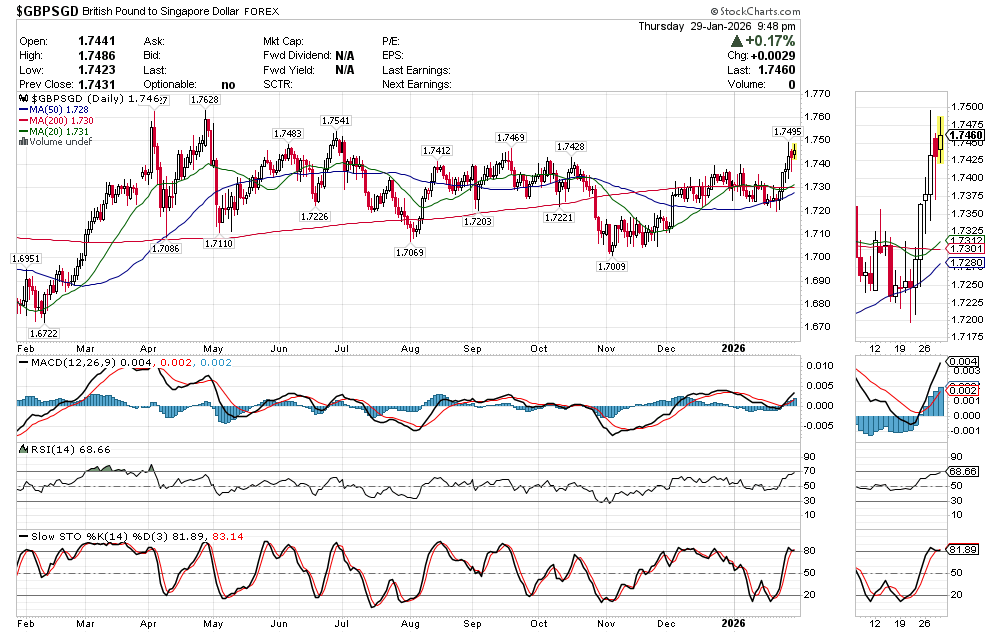Viewport: 1000px width, 633px height.
Task: Click the 81.89 stochastic value tag
Action: (x=967, y=550)
